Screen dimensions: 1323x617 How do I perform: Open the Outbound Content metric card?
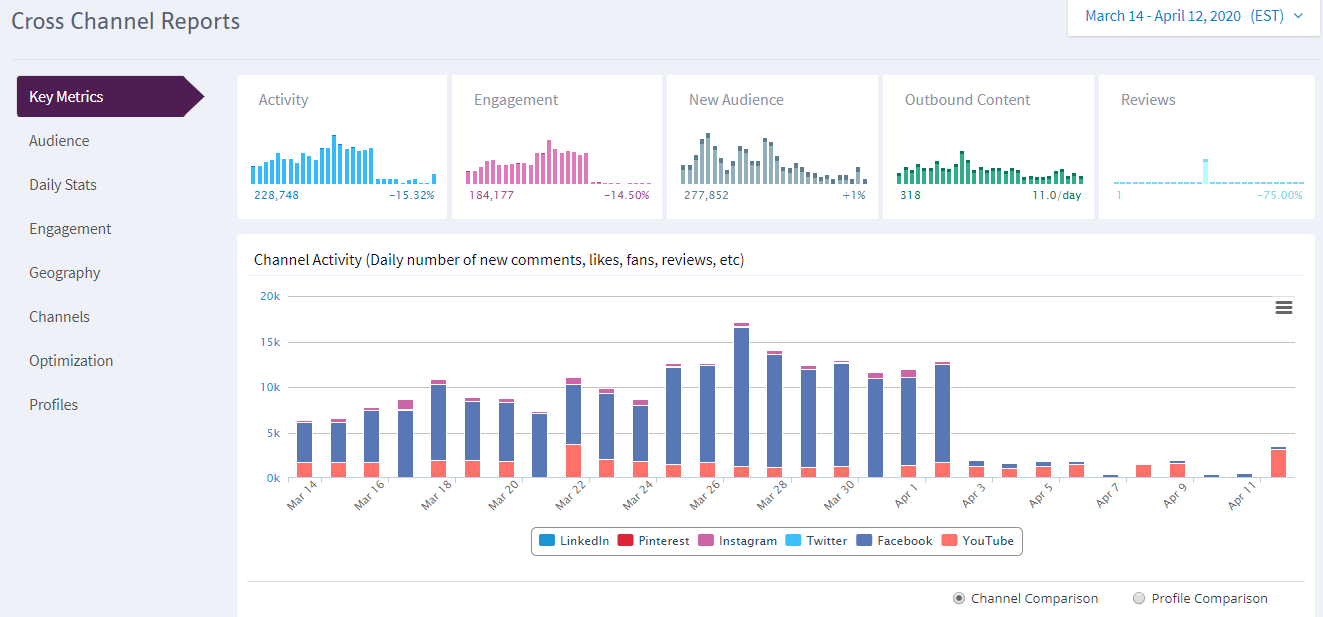[988, 147]
